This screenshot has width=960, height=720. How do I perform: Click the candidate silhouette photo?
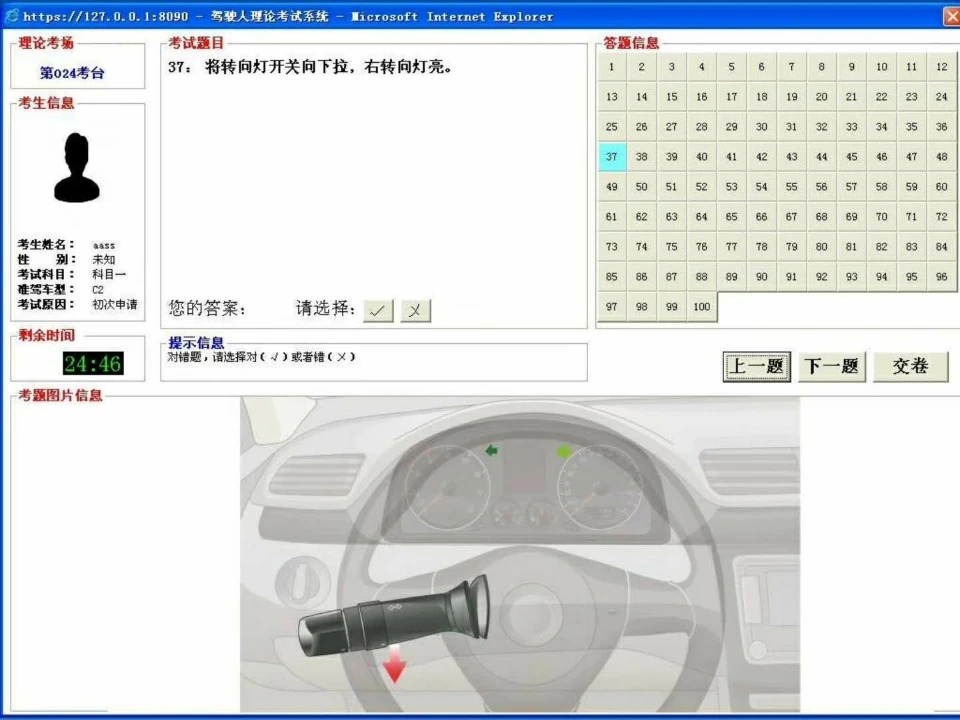(77, 167)
